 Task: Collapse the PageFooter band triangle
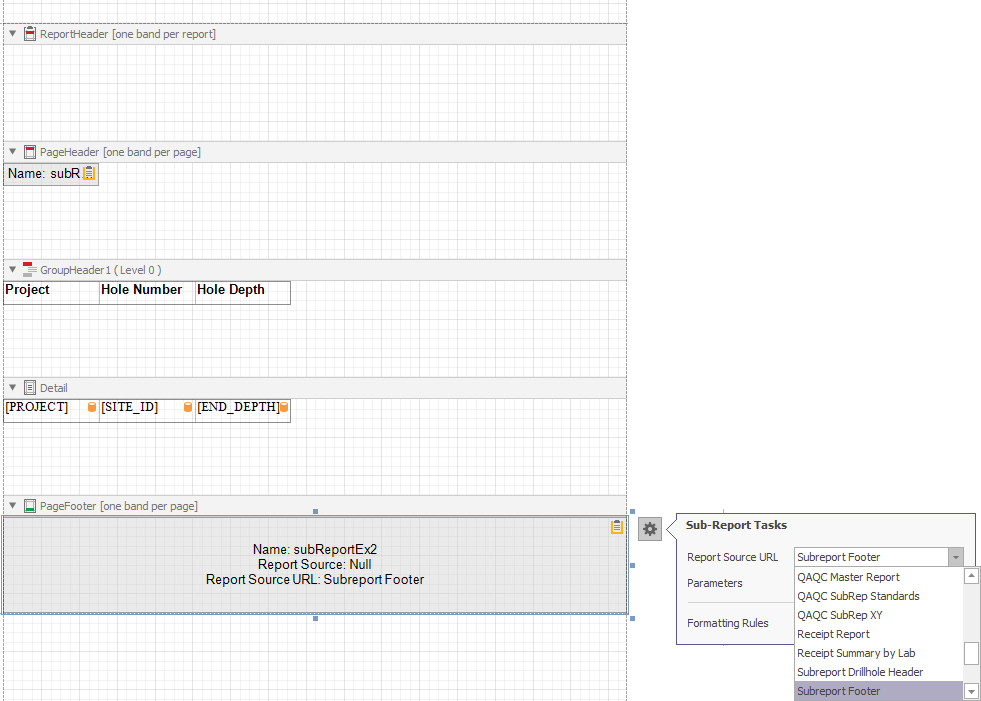coord(13,505)
